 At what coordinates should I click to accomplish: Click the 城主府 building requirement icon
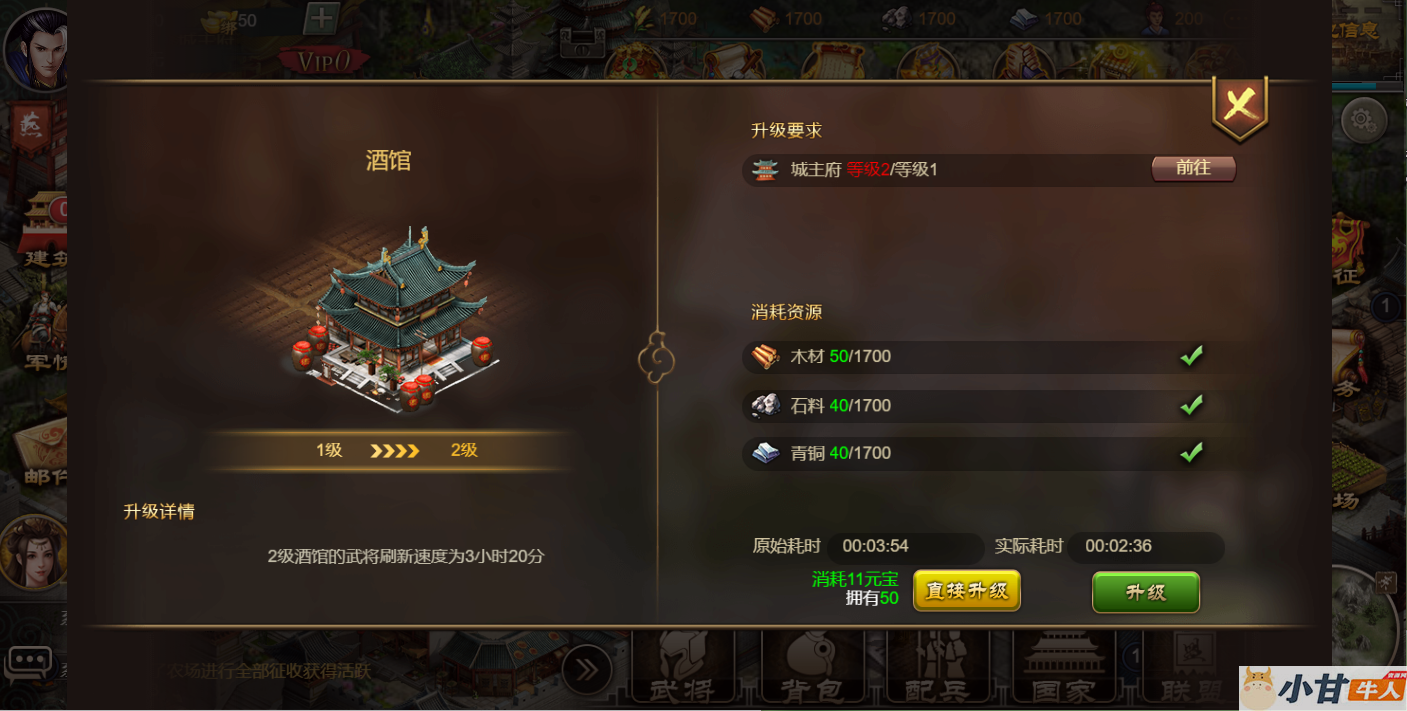click(x=766, y=170)
